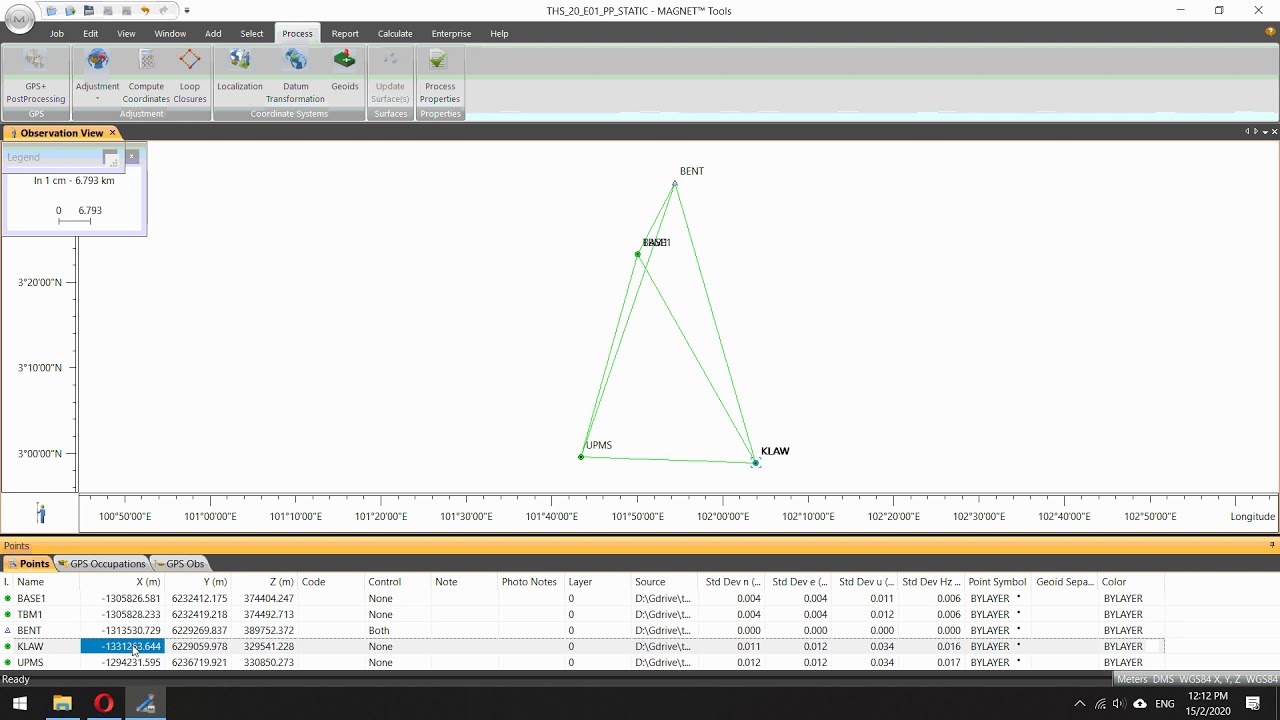Image resolution: width=1280 pixels, height=720 pixels.
Task: Click the Save icon in quick access toolbar
Action: [89, 11]
